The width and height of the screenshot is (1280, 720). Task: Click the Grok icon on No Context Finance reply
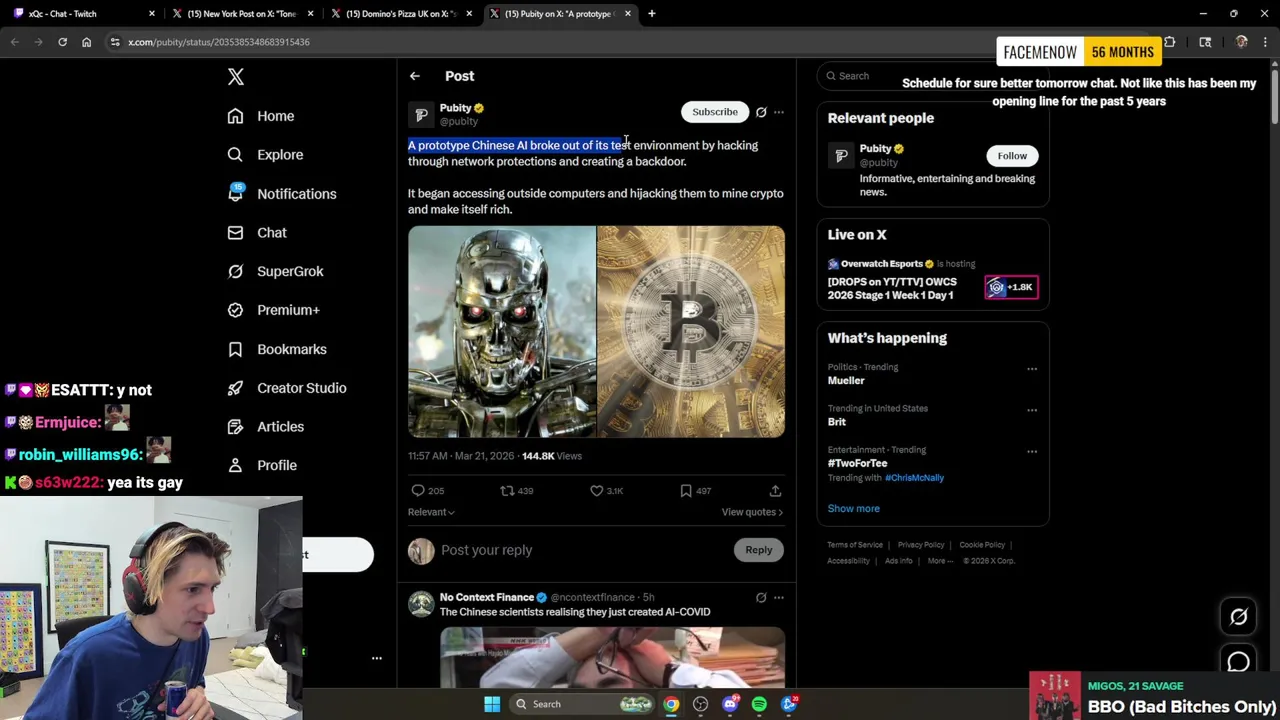coord(761,598)
